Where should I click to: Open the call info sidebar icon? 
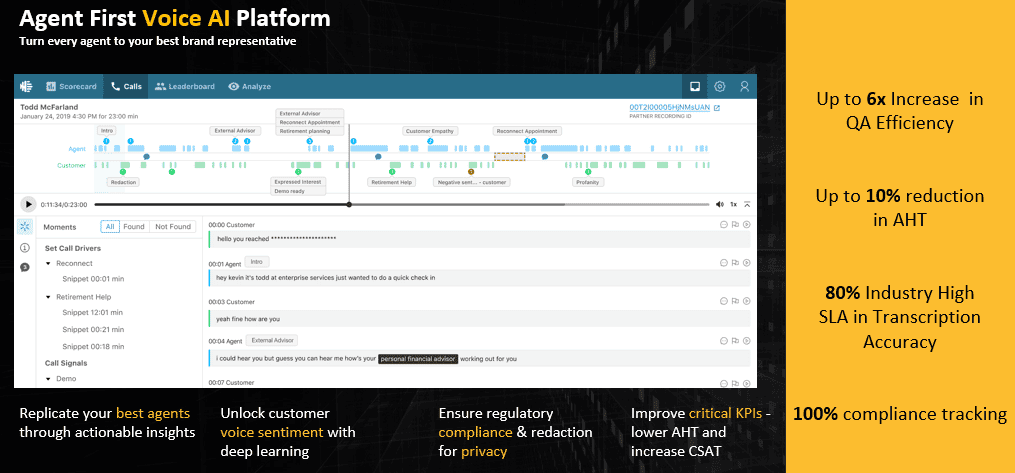tap(25, 247)
